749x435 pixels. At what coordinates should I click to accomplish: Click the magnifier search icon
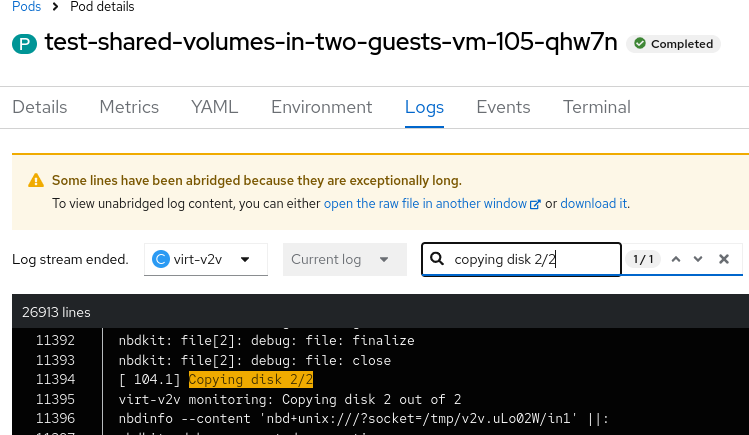(437, 259)
